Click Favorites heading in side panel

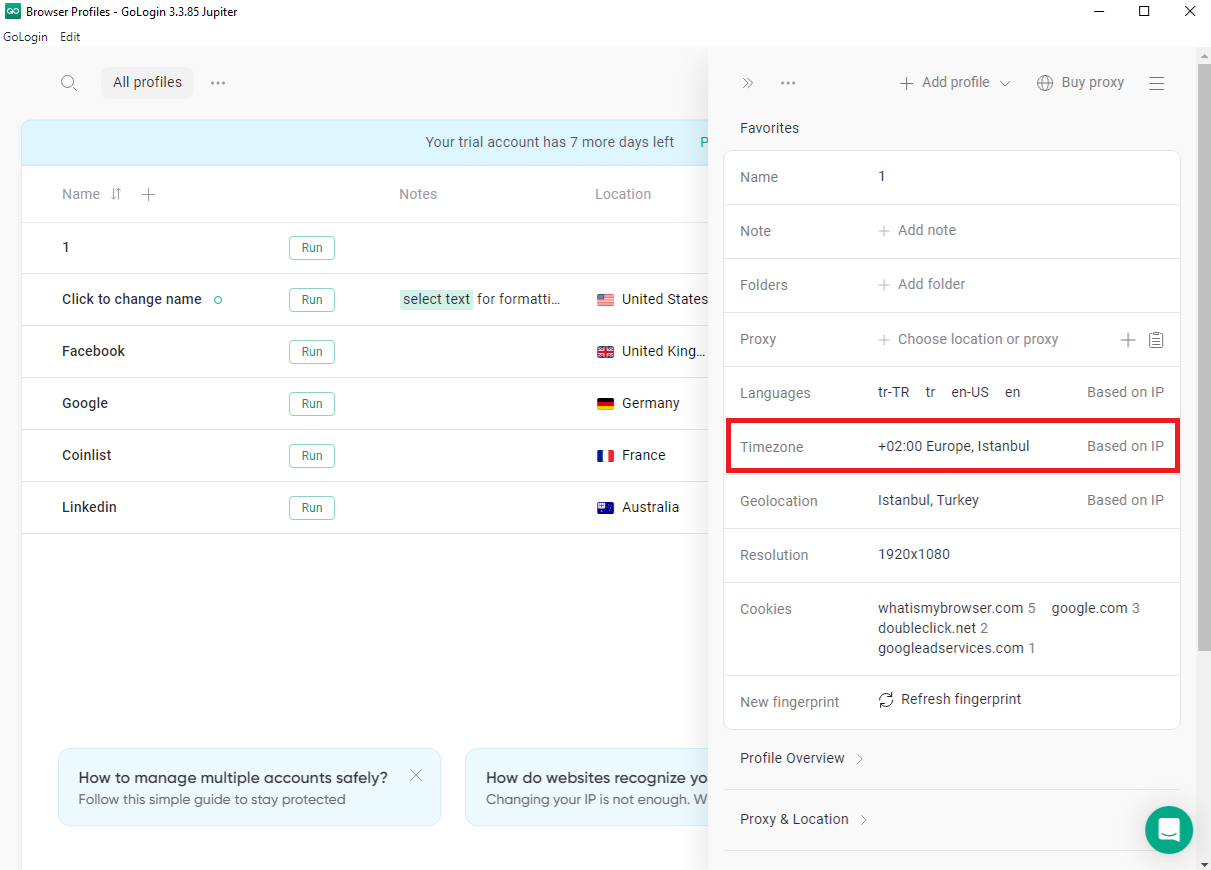[x=769, y=128]
